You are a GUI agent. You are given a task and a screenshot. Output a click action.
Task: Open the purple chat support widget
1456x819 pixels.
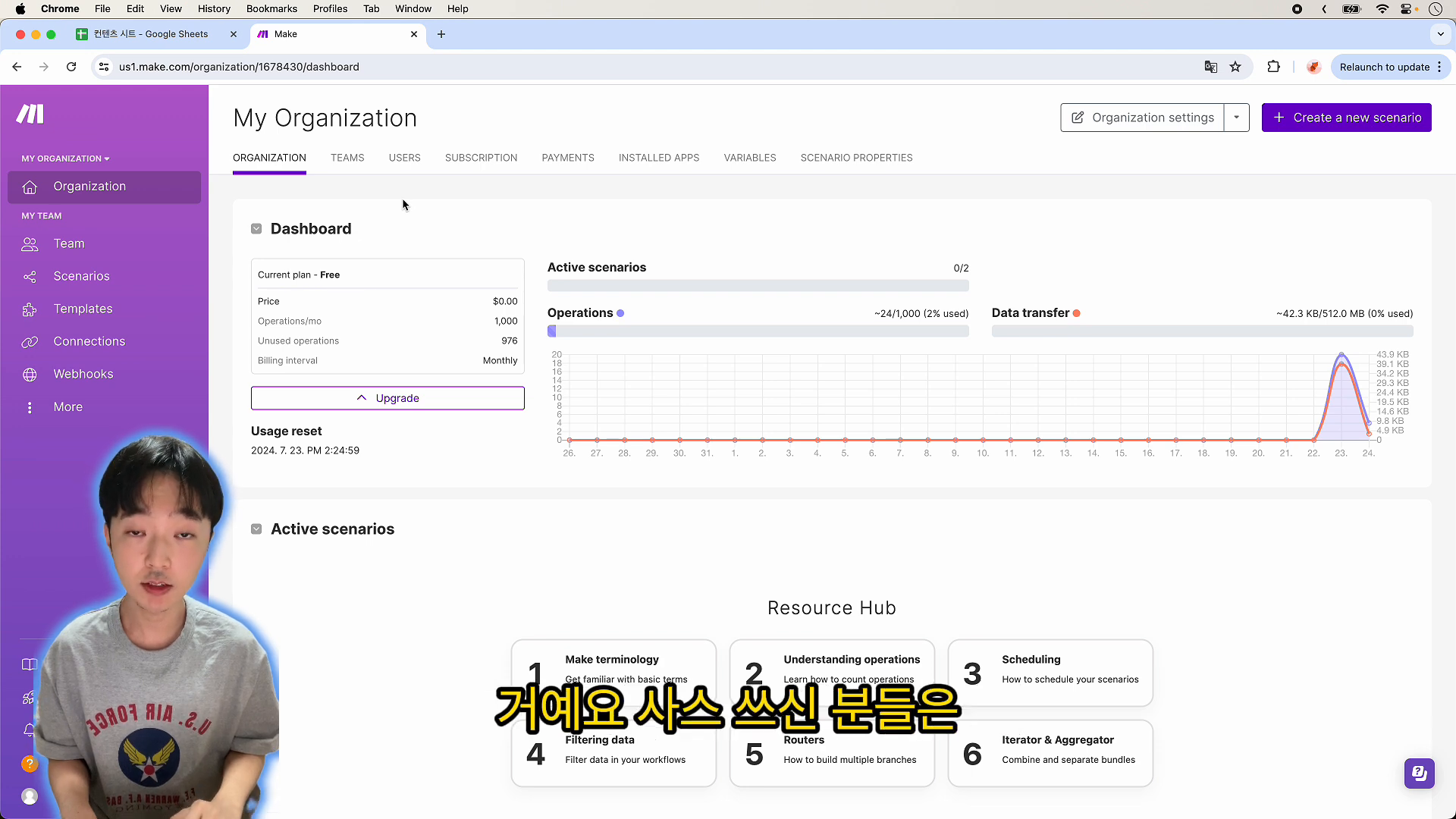1419,773
